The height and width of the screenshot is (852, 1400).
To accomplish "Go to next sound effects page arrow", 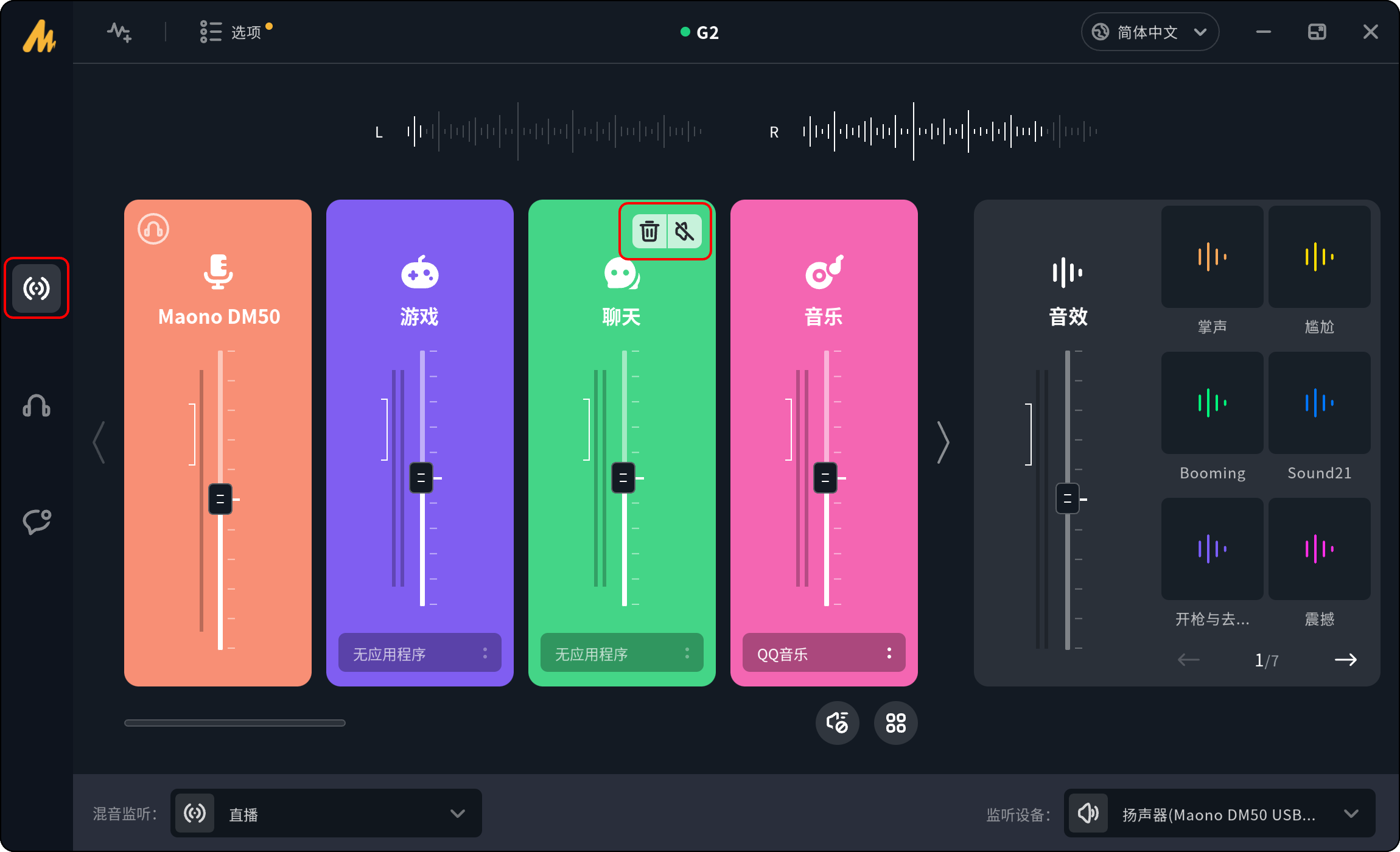I will 1345,660.
